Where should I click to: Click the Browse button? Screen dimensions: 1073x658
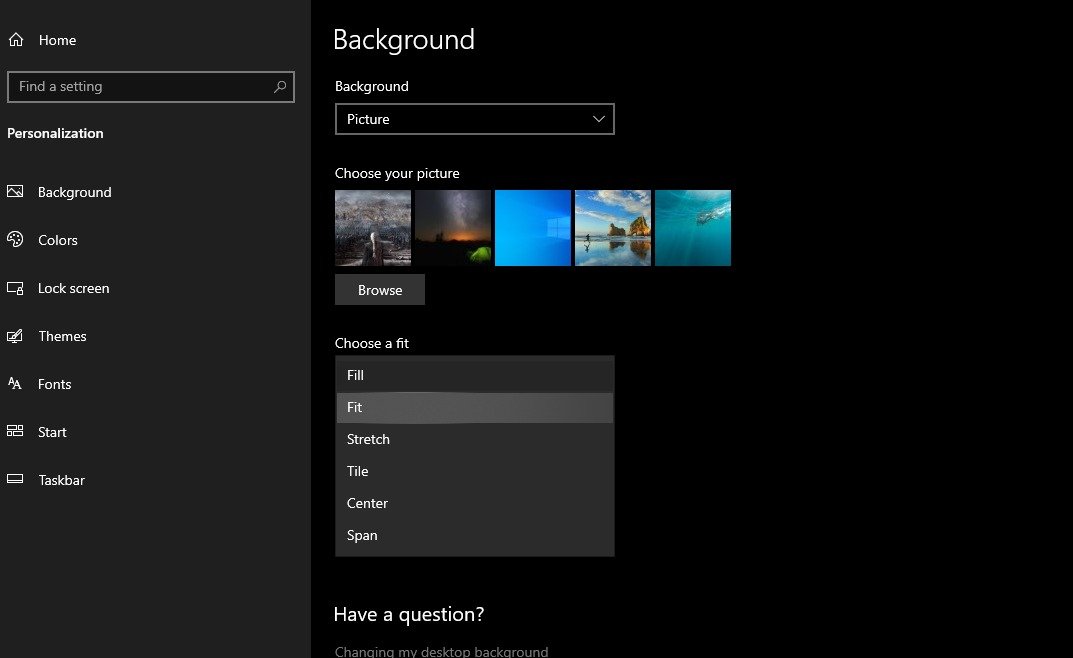point(380,290)
